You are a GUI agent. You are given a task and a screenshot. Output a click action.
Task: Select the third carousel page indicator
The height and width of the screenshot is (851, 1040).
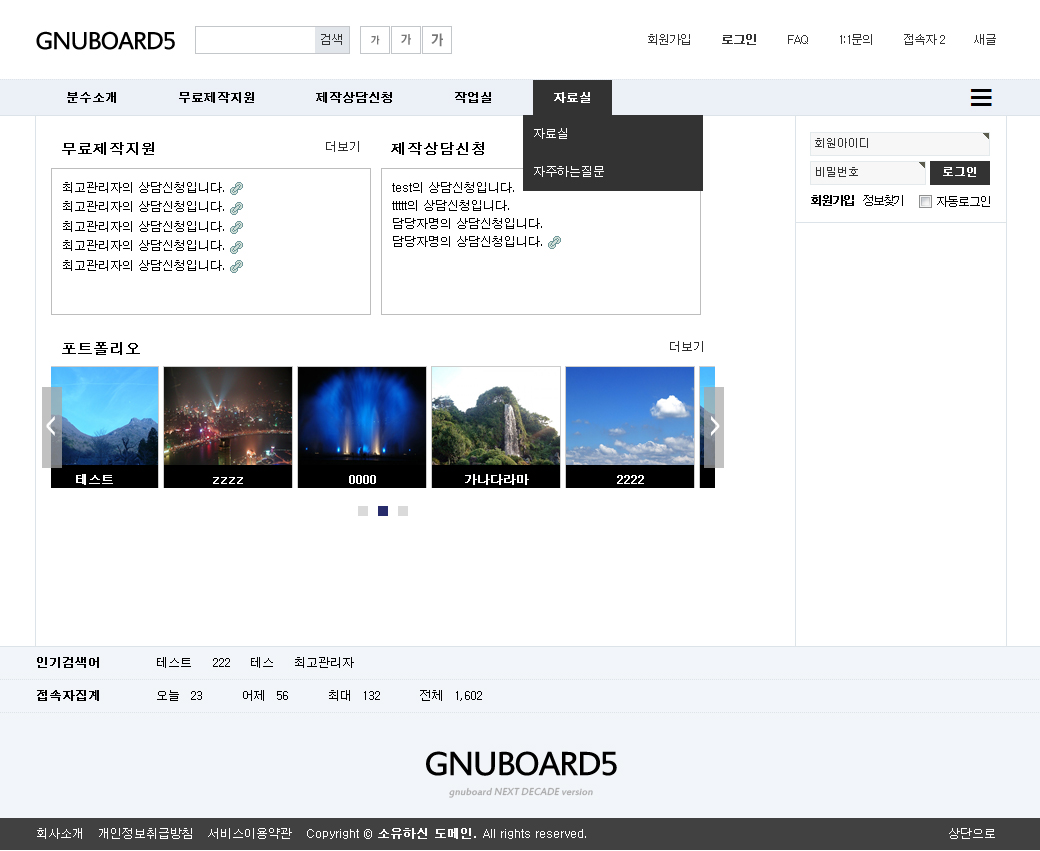pos(403,511)
